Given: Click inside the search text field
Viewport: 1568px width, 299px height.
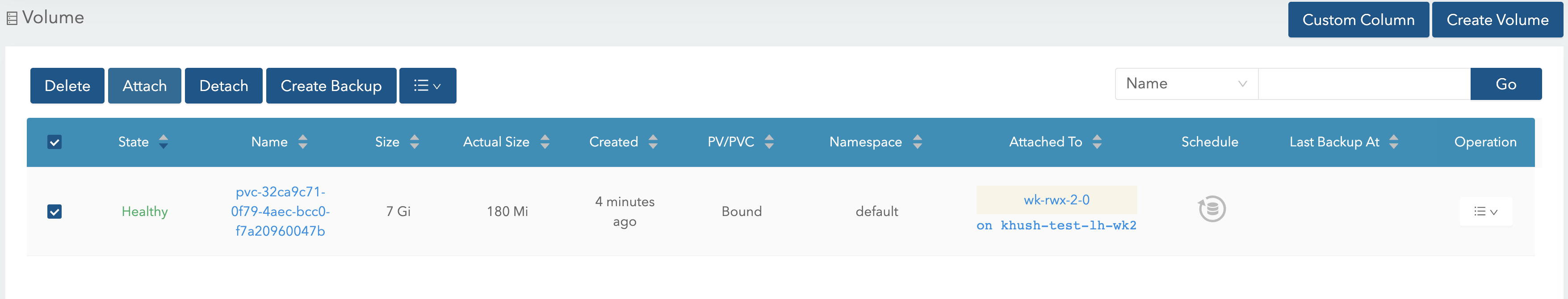Looking at the screenshot, I should (1363, 84).
